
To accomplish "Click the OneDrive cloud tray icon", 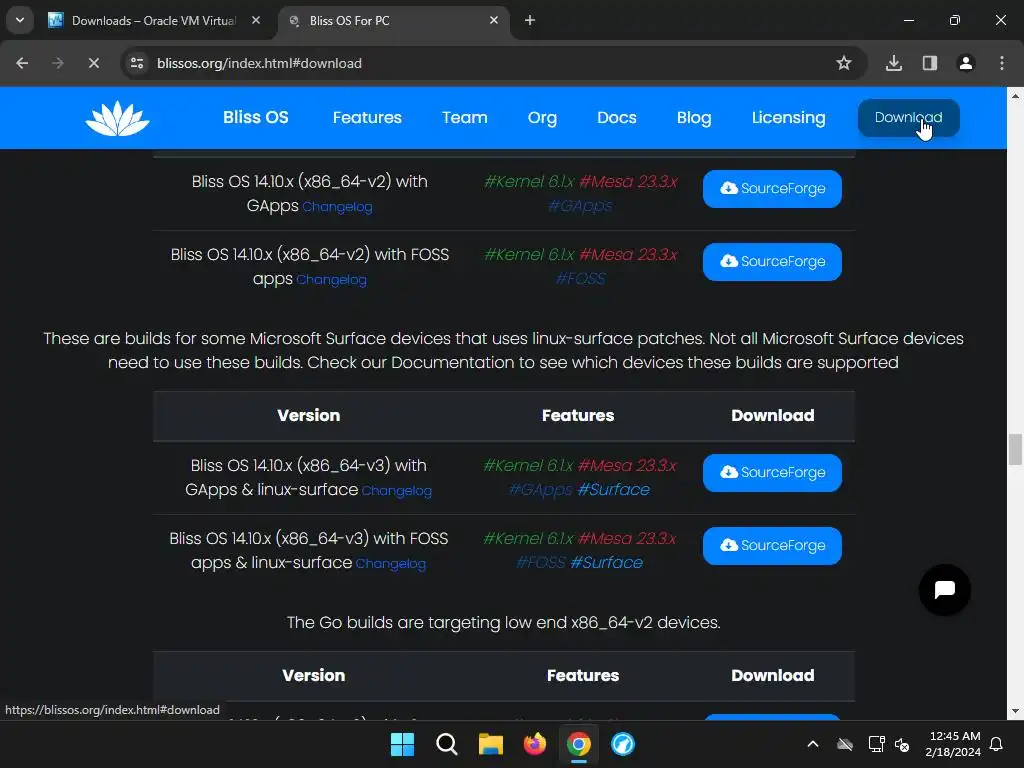I will [845, 744].
